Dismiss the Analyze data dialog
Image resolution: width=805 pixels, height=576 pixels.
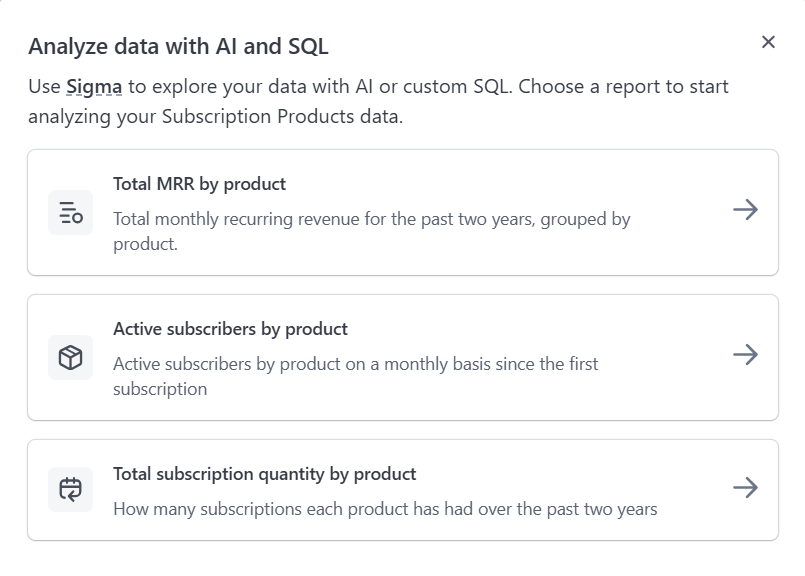(x=769, y=43)
